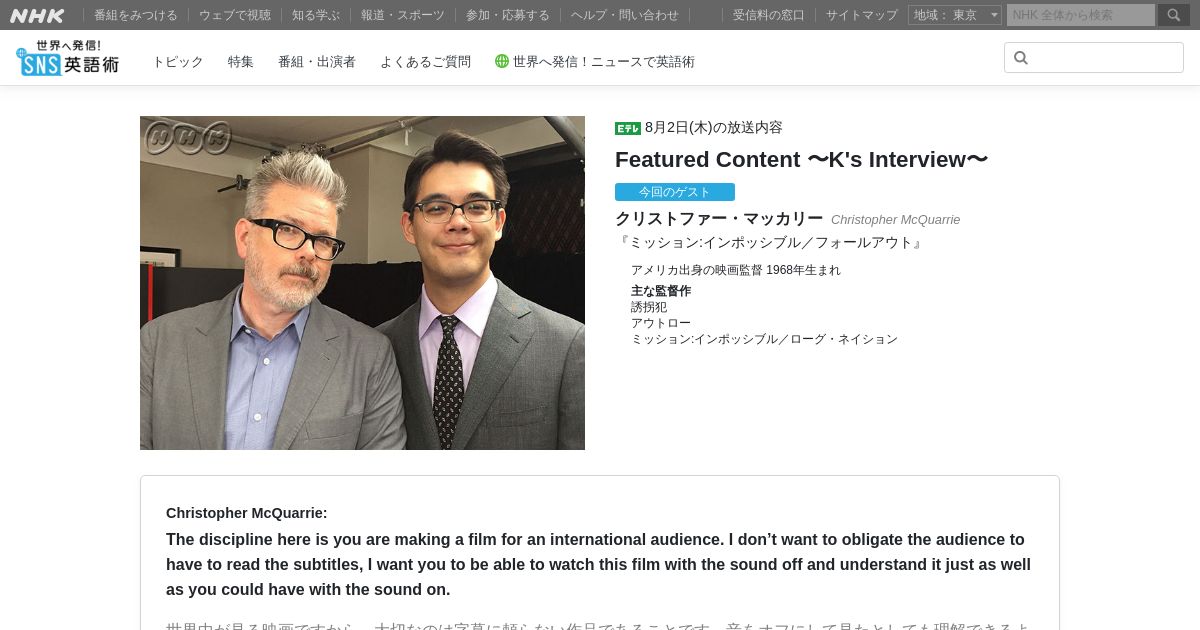Open the 地域: 東京 region dropdown

955,15
